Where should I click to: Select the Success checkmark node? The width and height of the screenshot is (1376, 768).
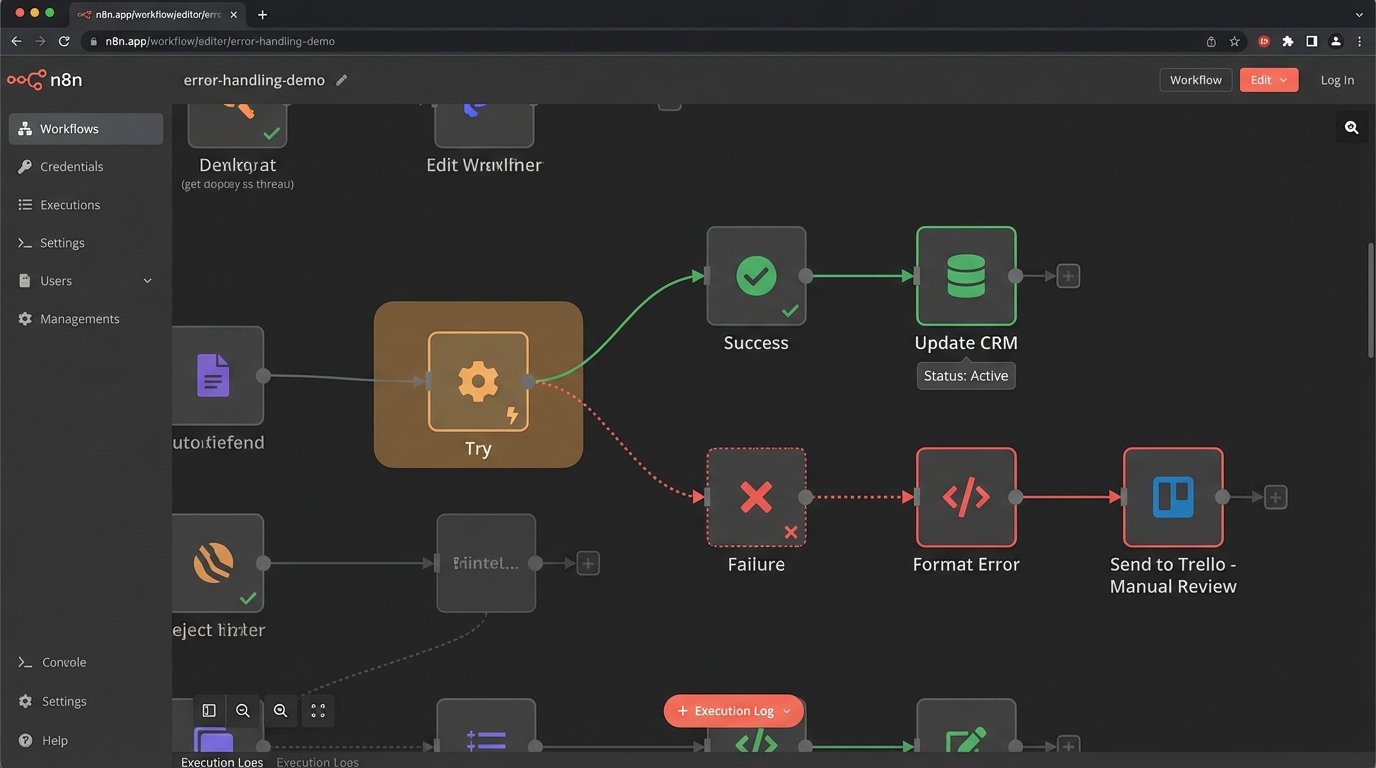(x=756, y=276)
